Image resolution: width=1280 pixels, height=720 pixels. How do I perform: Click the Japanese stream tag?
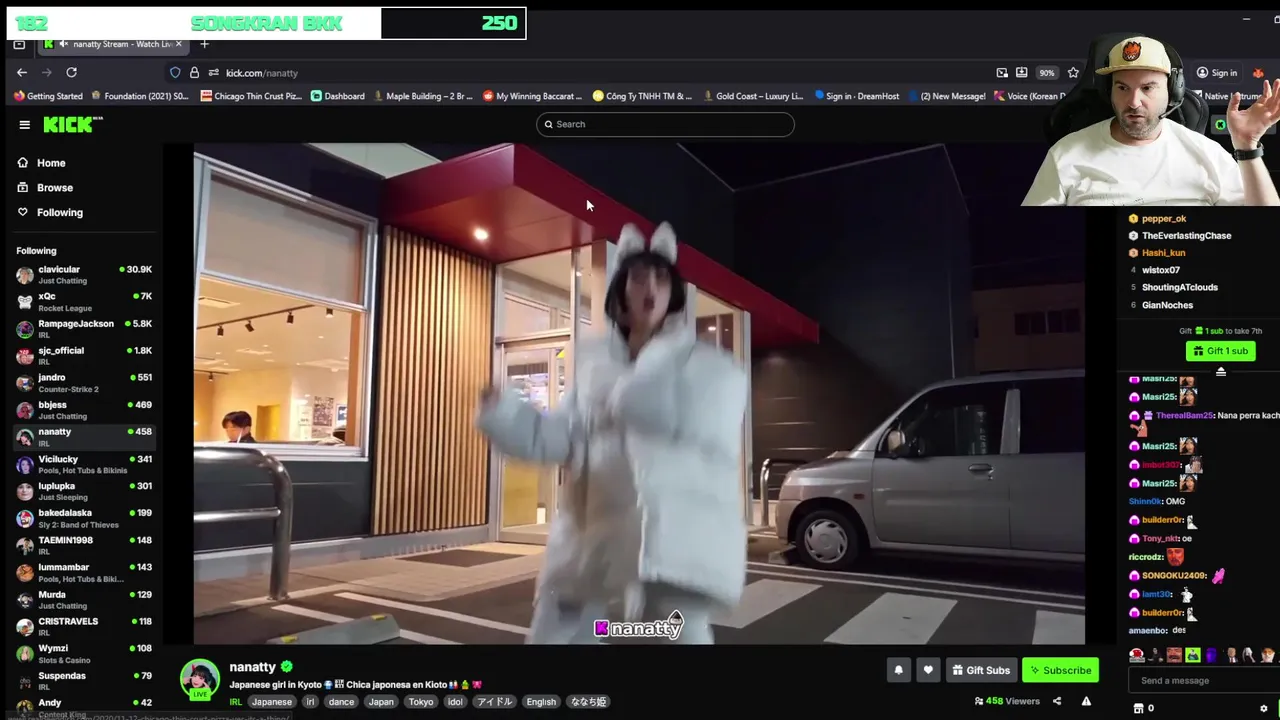click(272, 702)
